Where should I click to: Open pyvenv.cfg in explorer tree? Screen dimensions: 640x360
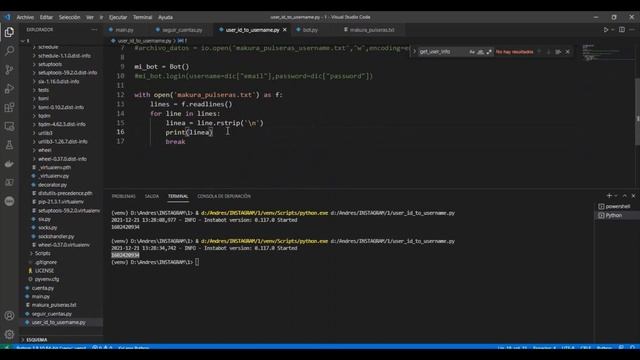click(47, 279)
